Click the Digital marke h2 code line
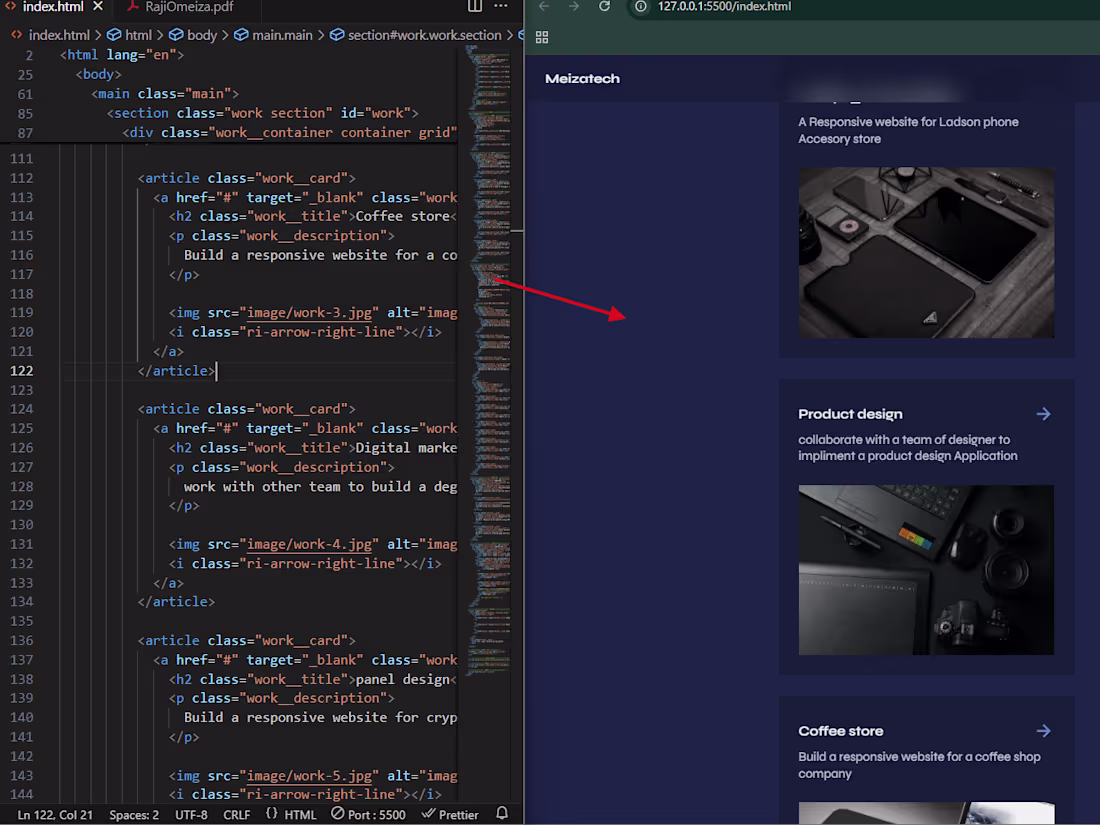Viewport: 1100px width, 825px height. (x=313, y=448)
